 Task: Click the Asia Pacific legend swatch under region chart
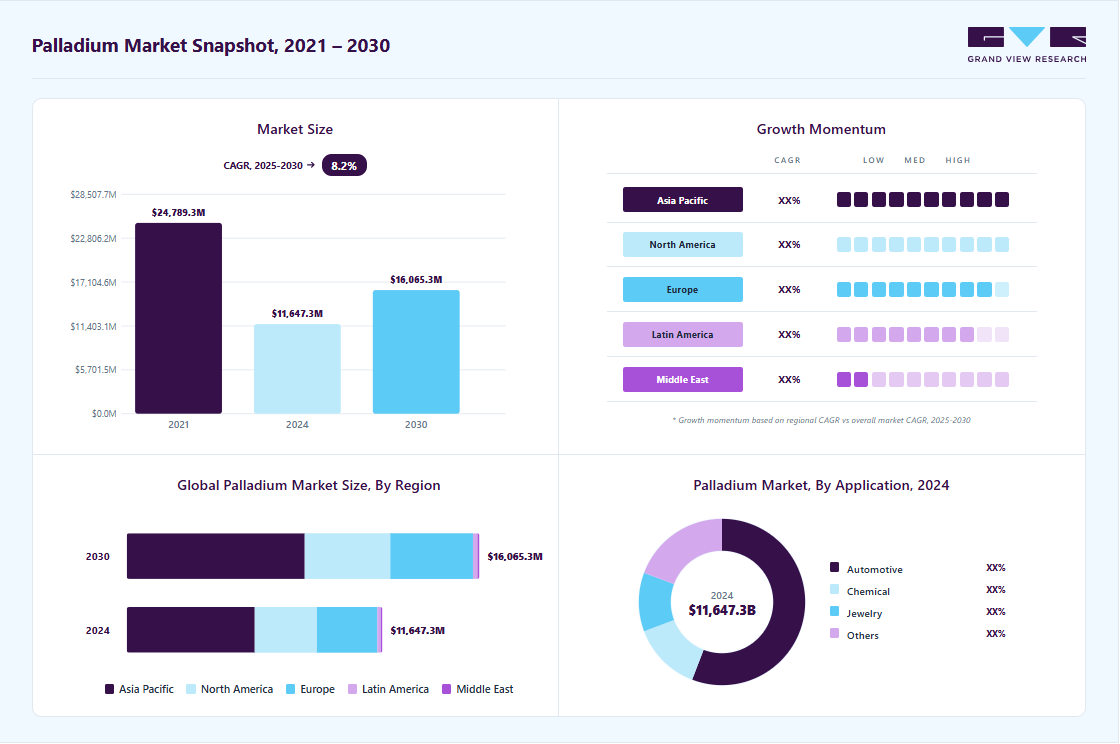tap(109, 689)
